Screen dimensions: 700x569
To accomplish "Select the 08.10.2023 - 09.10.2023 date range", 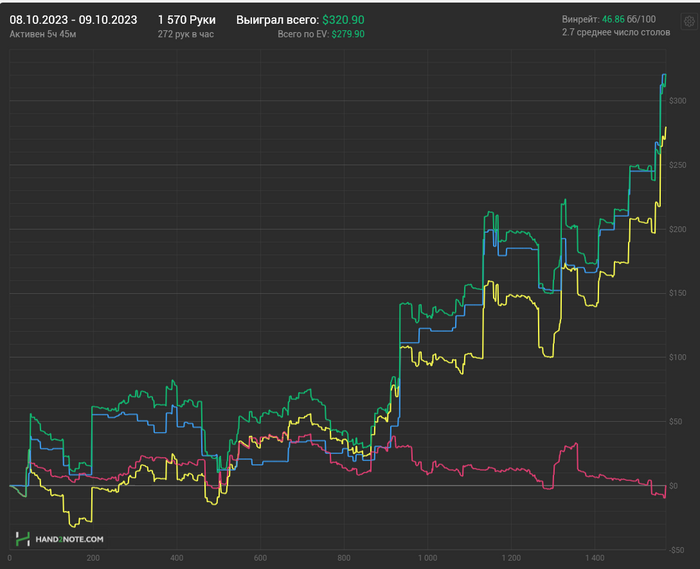I will (x=73, y=20).
